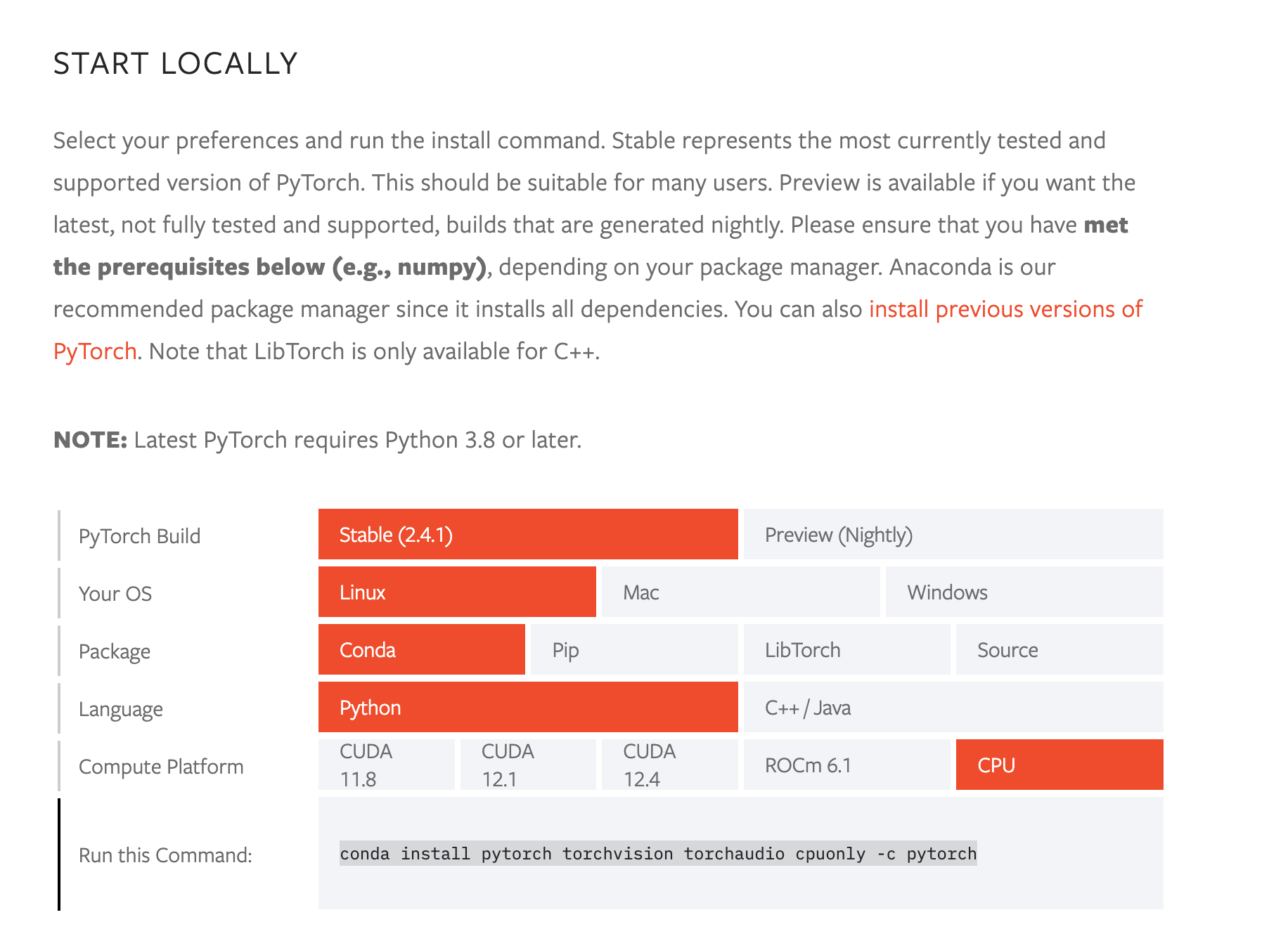Choose CPU as the compute platform
The image size is (1288, 929).
1060,765
